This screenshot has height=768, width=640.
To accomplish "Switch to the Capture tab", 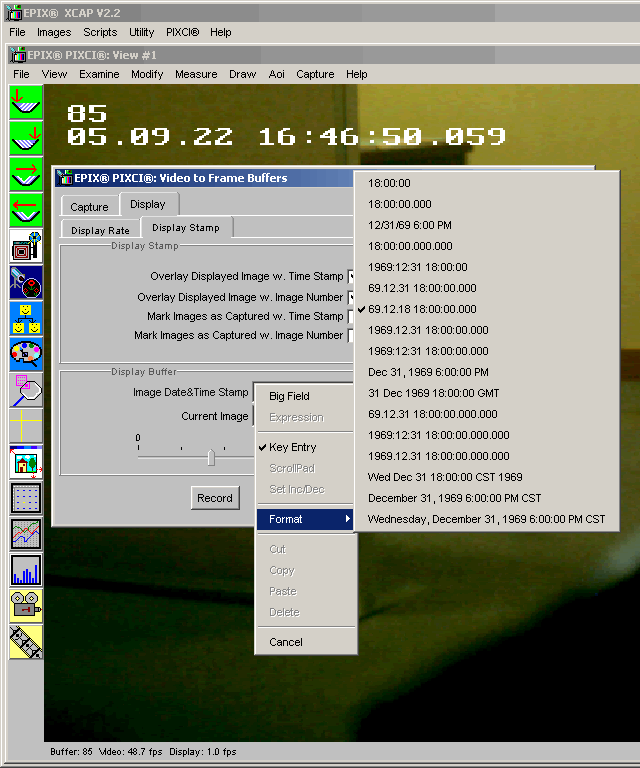I will (90, 207).
